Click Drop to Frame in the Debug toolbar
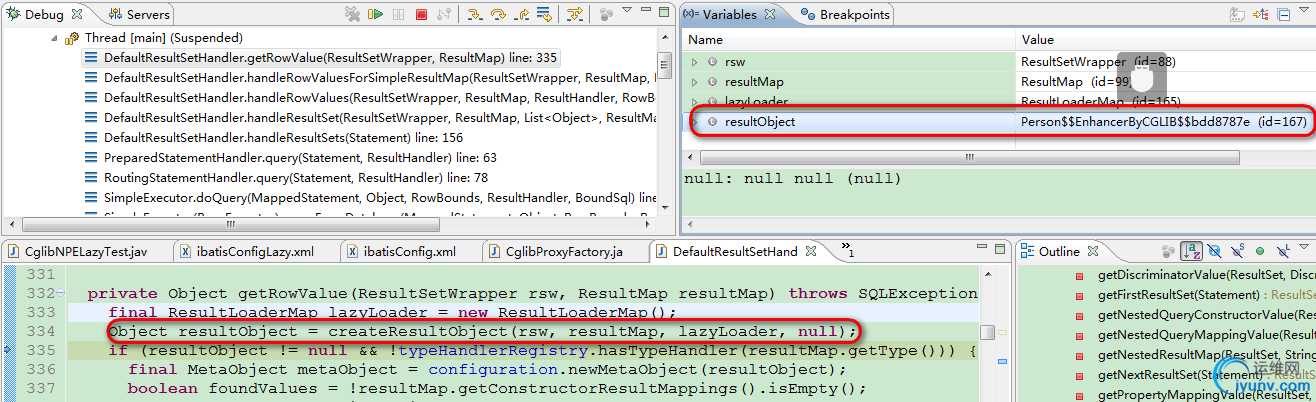The width and height of the screenshot is (1316, 402). coord(544,14)
